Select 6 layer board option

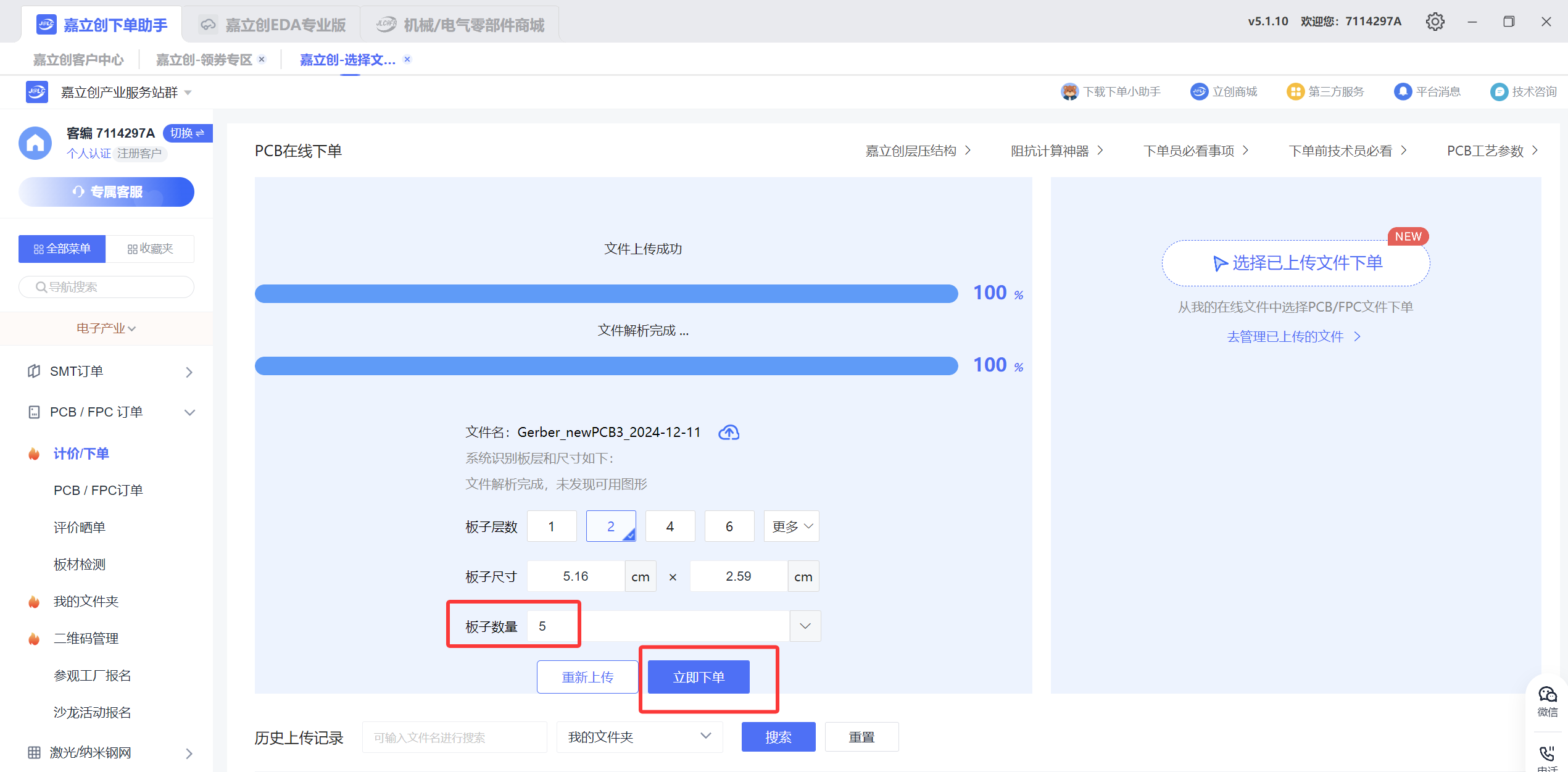coord(729,526)
